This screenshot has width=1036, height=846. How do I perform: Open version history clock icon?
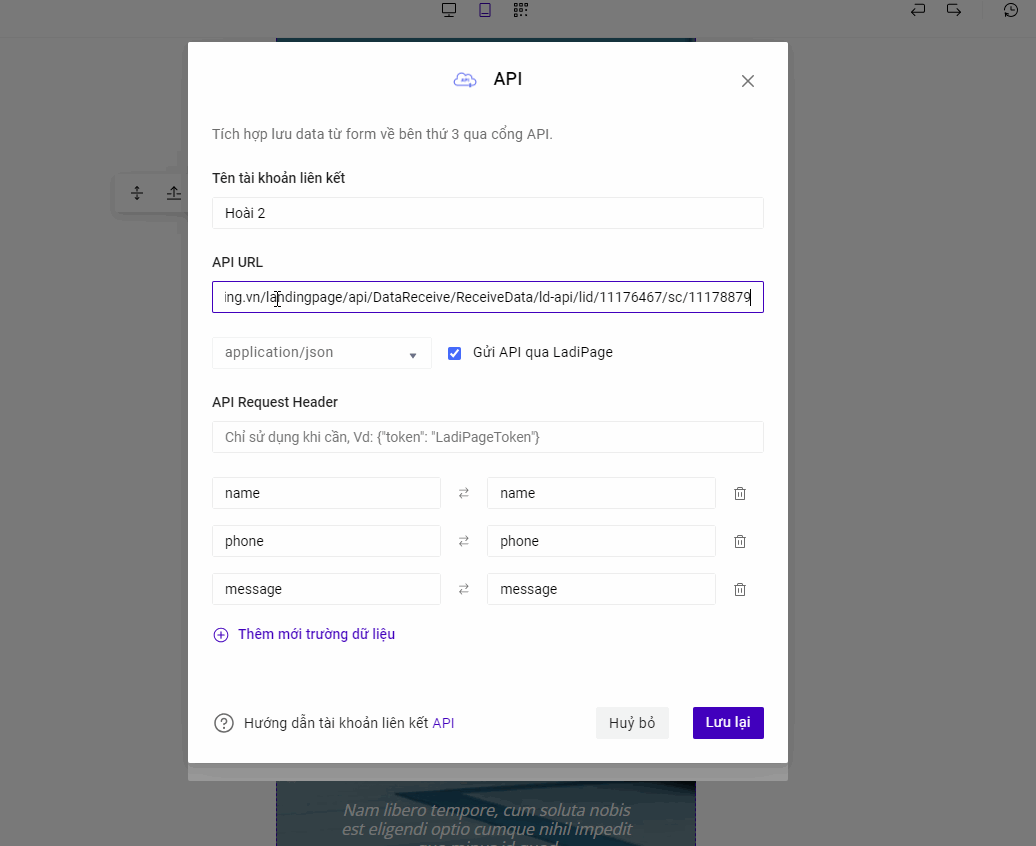1011,10
